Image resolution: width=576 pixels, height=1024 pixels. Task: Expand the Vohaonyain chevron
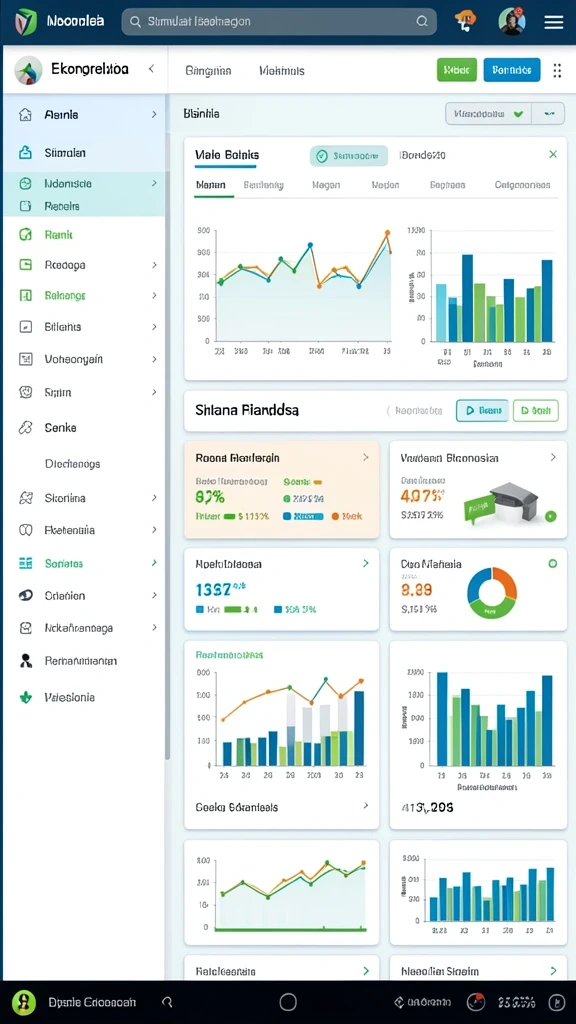[x=154, y=359]
